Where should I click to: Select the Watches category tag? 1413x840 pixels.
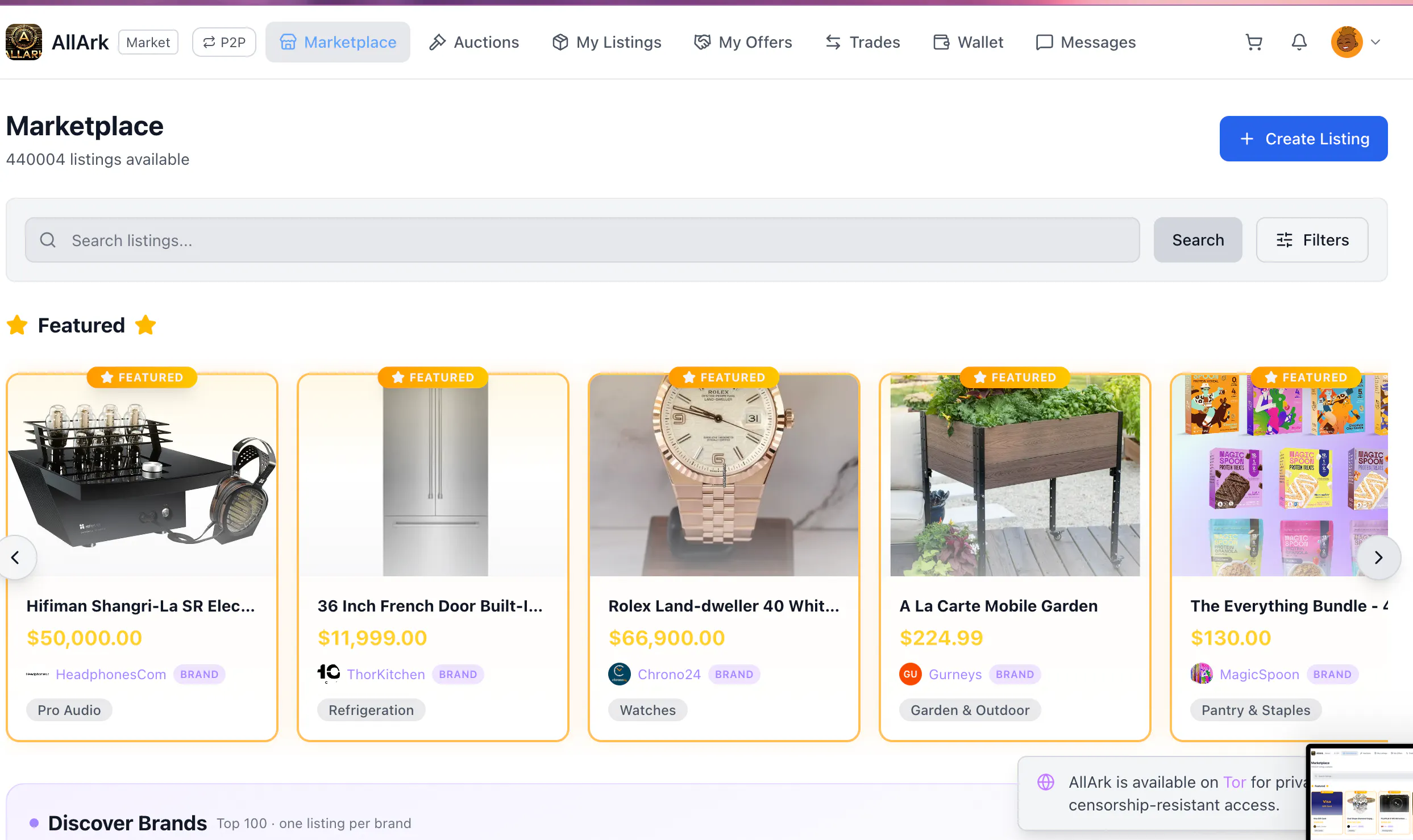click(x=648, y=710)
